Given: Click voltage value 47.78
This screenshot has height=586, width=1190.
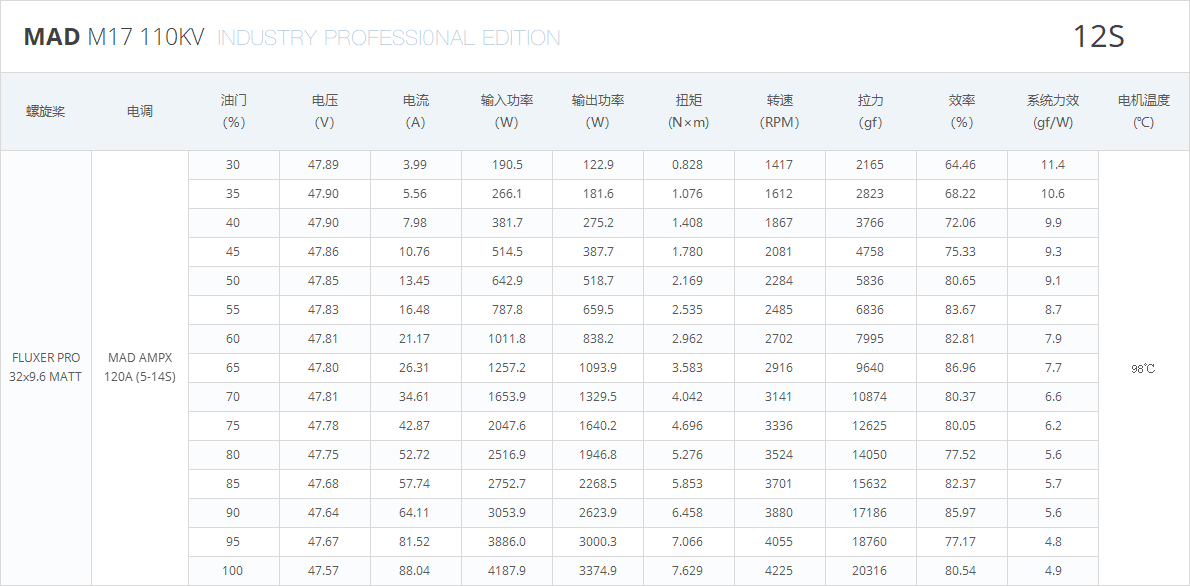Looking at the screenshot, I should [323, 426].
